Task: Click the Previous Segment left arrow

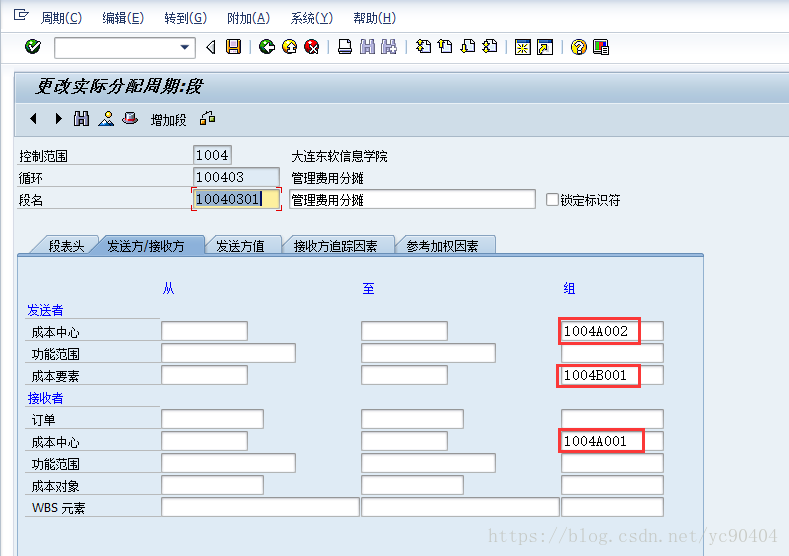Action: (33, 119)
